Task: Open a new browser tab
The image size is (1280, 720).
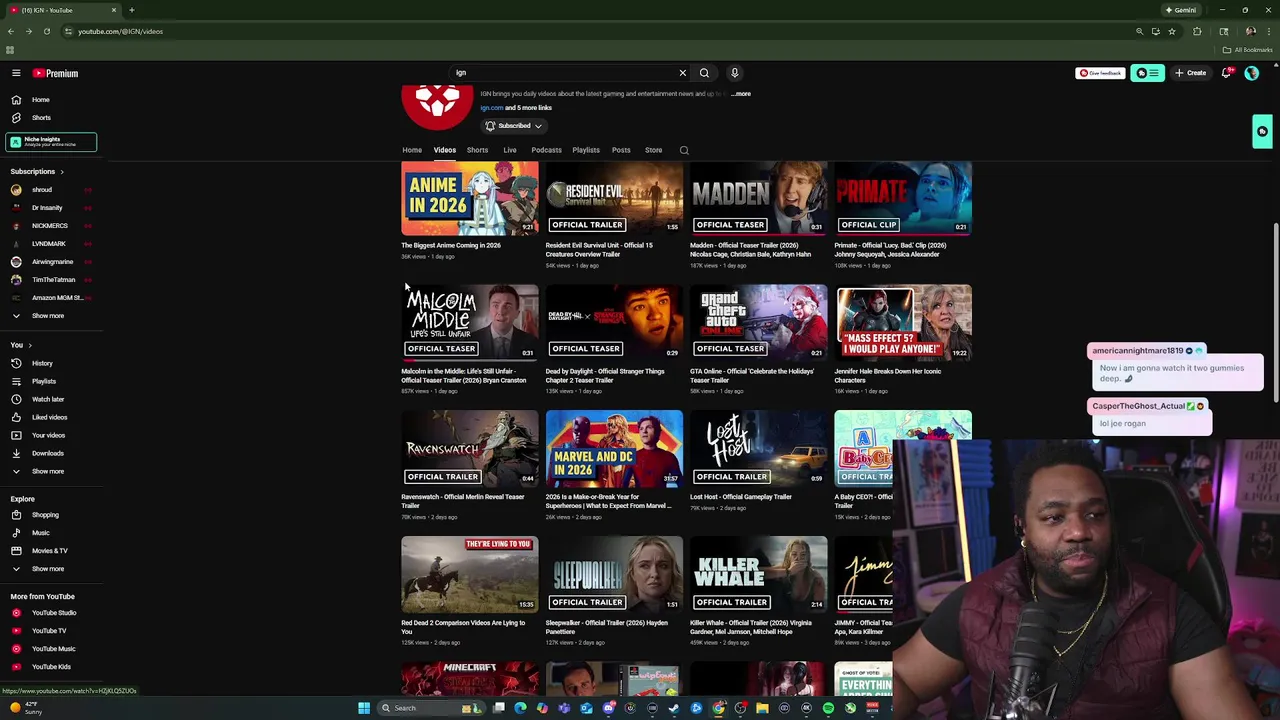Action: click(x=131, y=10)
